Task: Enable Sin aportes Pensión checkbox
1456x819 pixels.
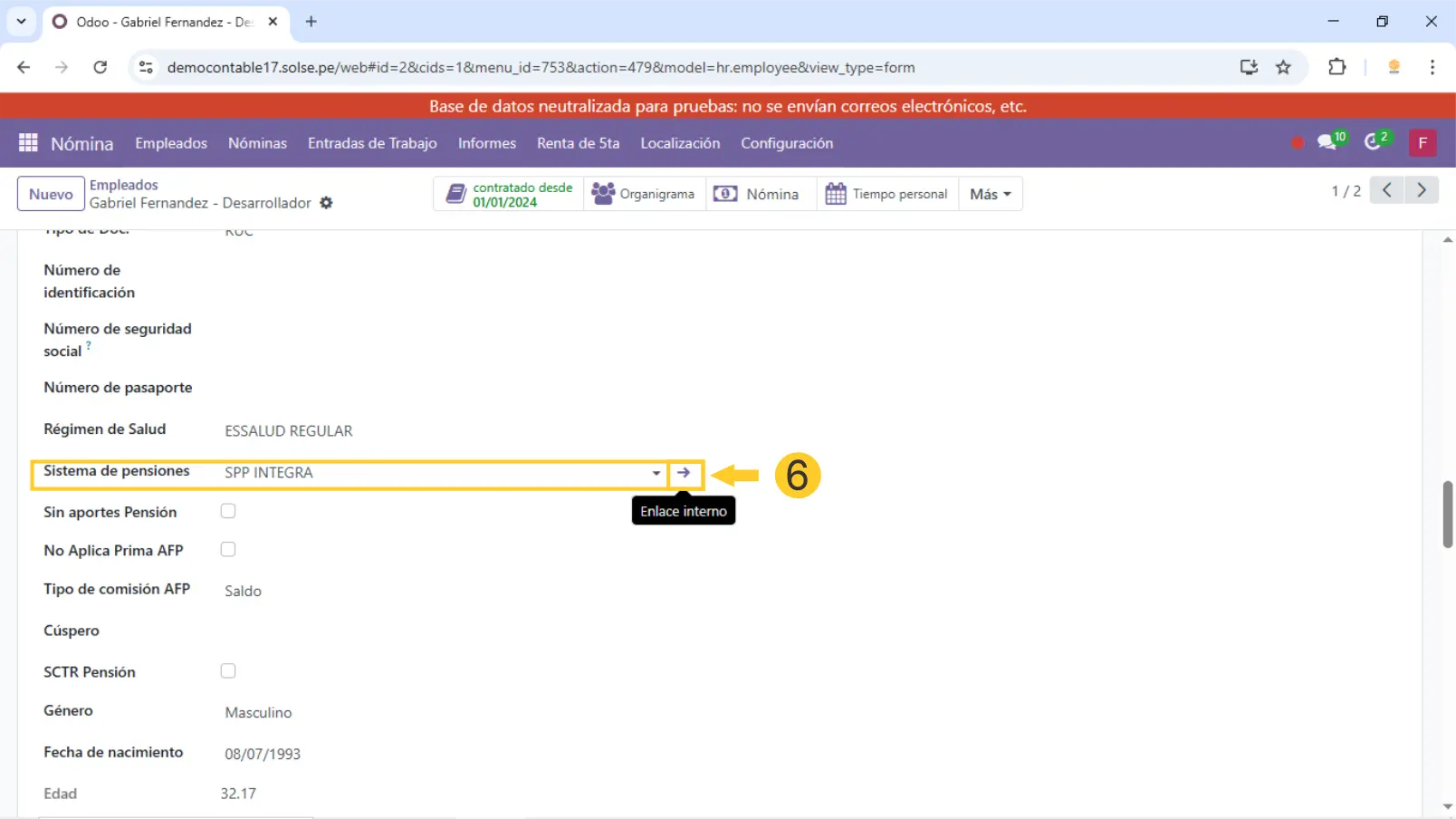Action: click(228, 511)
